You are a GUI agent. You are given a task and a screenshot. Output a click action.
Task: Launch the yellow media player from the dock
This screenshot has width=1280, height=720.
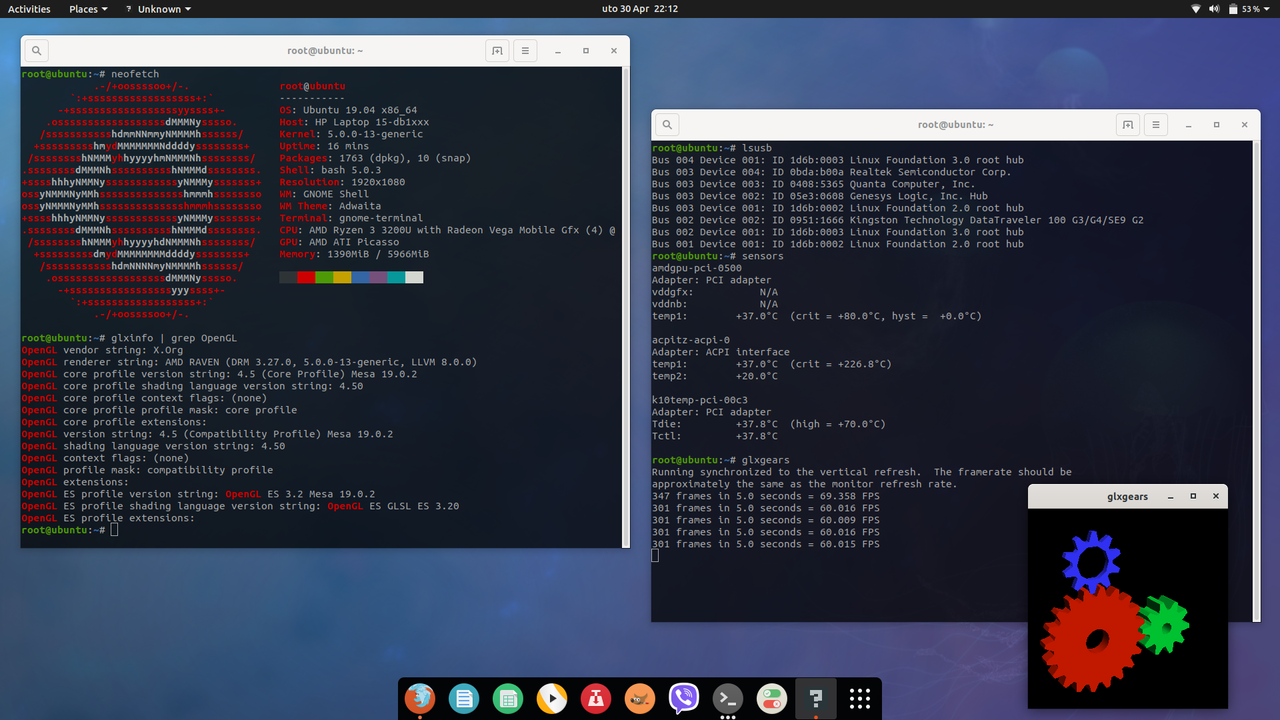552,698
